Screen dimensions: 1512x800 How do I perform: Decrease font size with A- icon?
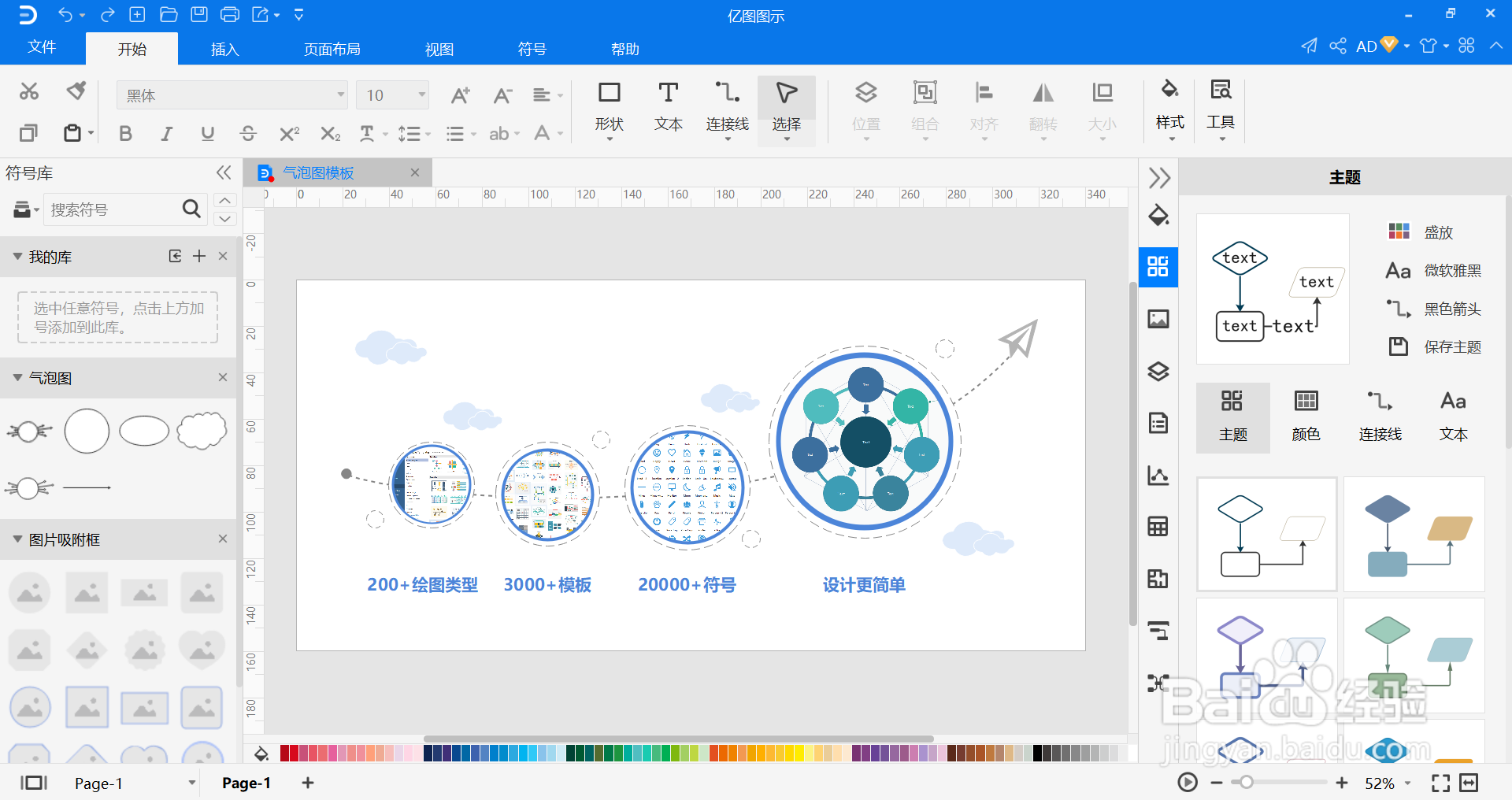point(502,95)
